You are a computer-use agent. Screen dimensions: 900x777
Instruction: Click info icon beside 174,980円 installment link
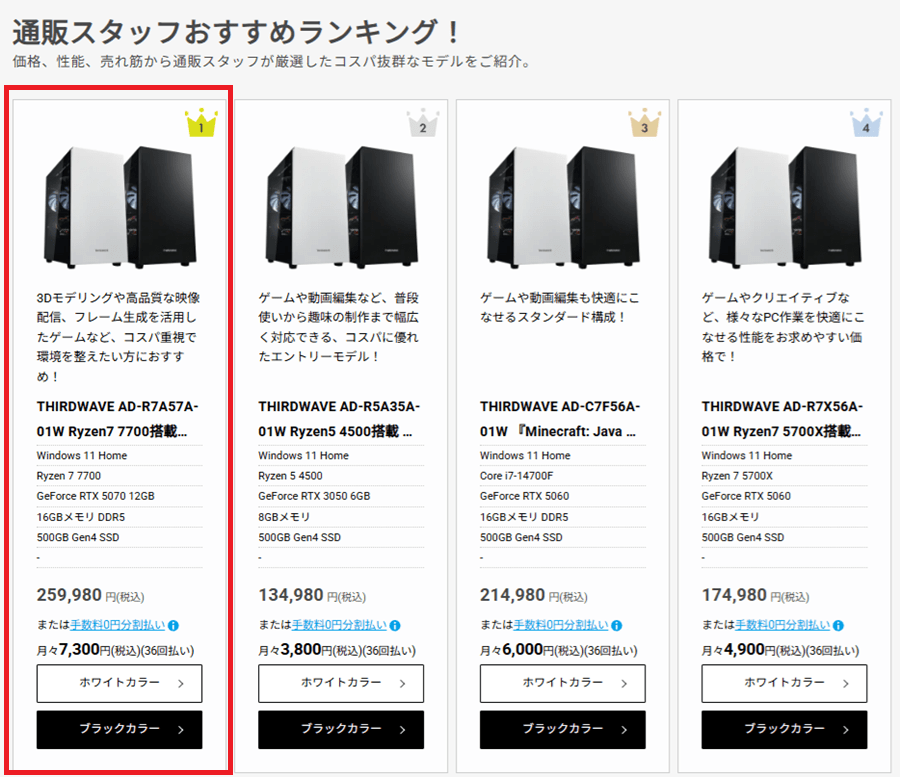pos(838,625)
